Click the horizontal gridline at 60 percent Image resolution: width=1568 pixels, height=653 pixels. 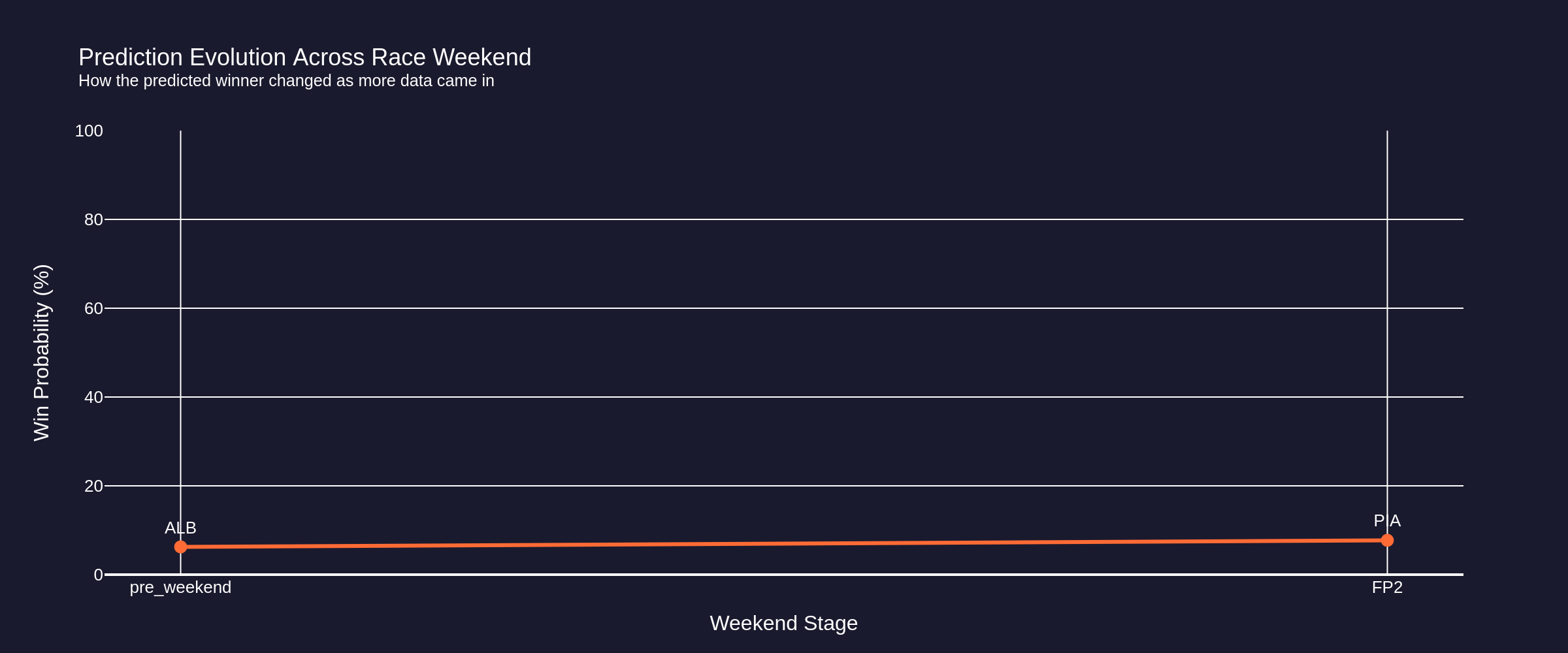[x=784, y=308]
